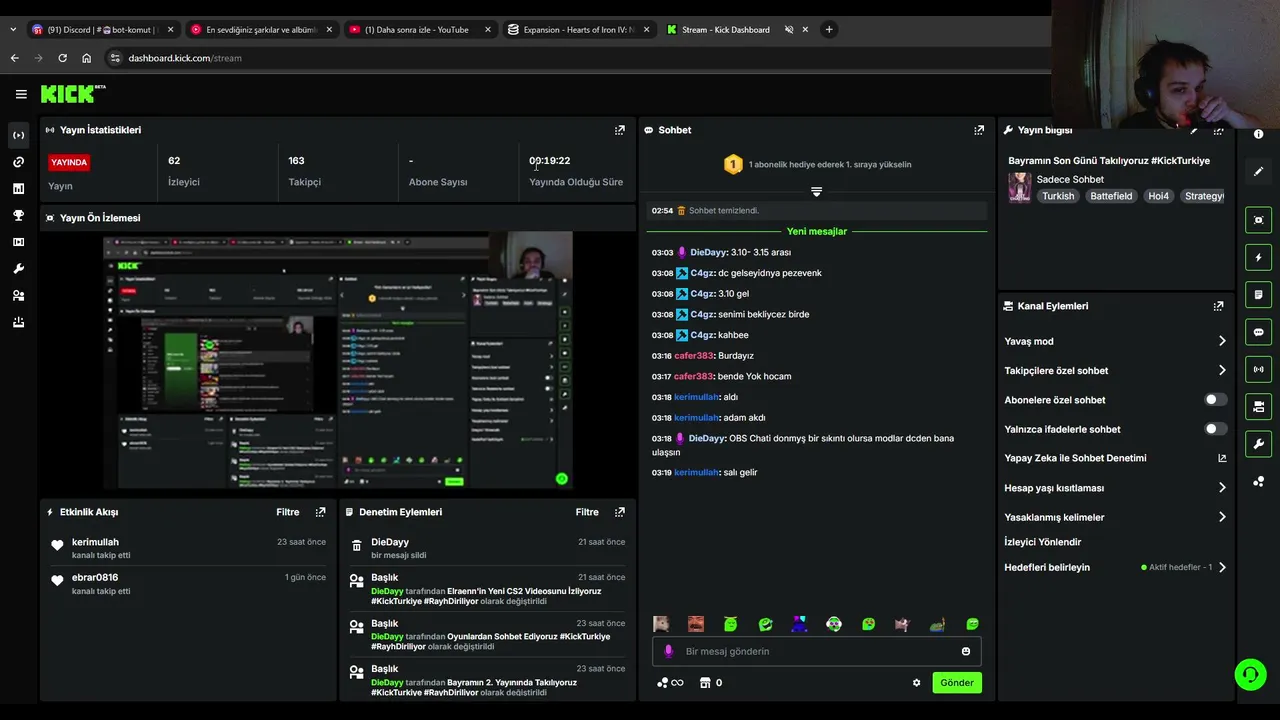This screenshot has height=720, width=1280.
Task: Click the pencil edit icon in right sidebar
Action: [x=1258, y=171]
